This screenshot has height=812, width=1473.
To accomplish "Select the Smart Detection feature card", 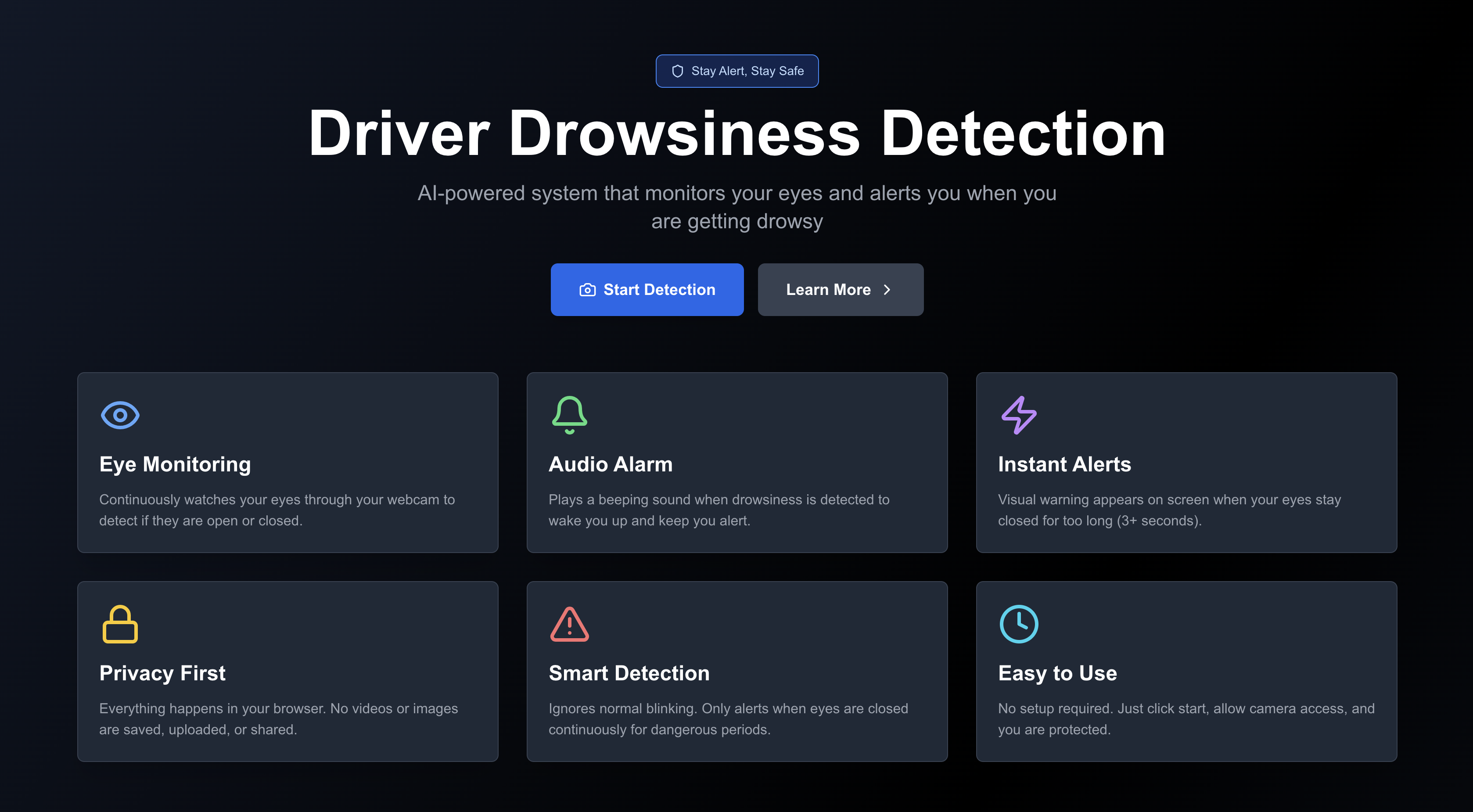I will click(737, 672).
